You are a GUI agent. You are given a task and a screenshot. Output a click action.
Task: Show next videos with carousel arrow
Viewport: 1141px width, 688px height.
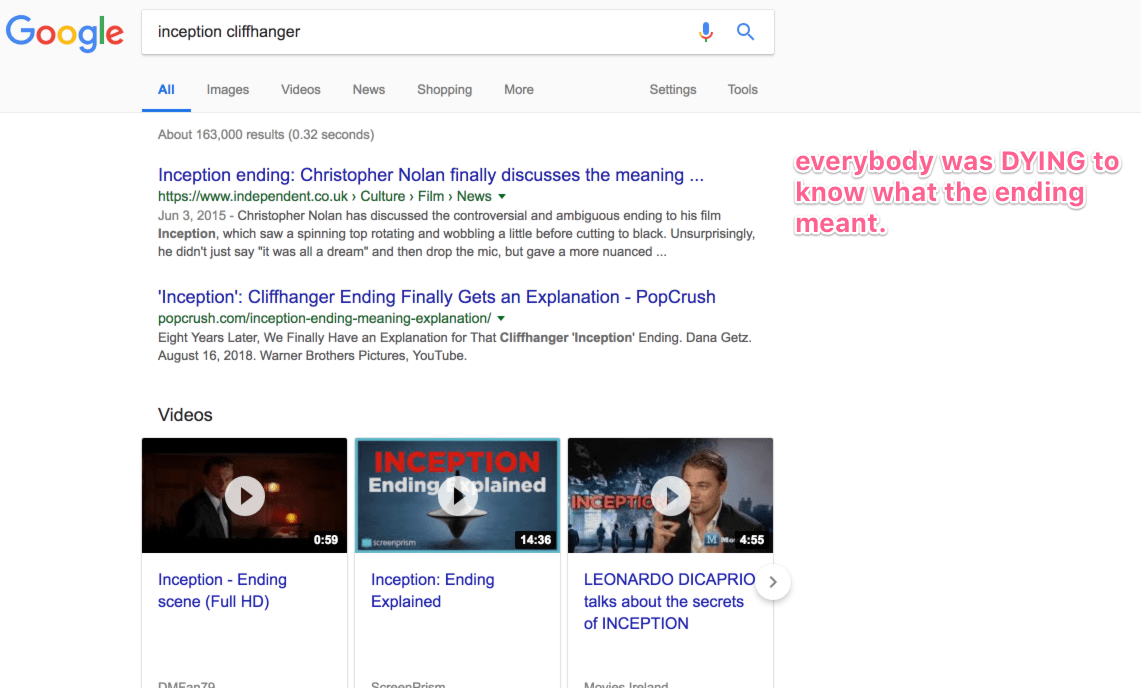click(773, 582)
